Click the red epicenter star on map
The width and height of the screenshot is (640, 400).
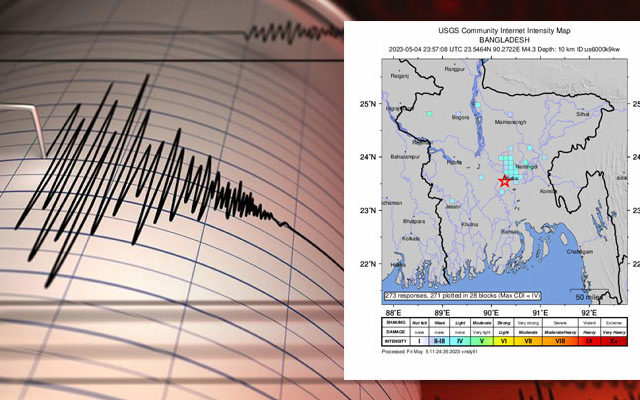505,181
